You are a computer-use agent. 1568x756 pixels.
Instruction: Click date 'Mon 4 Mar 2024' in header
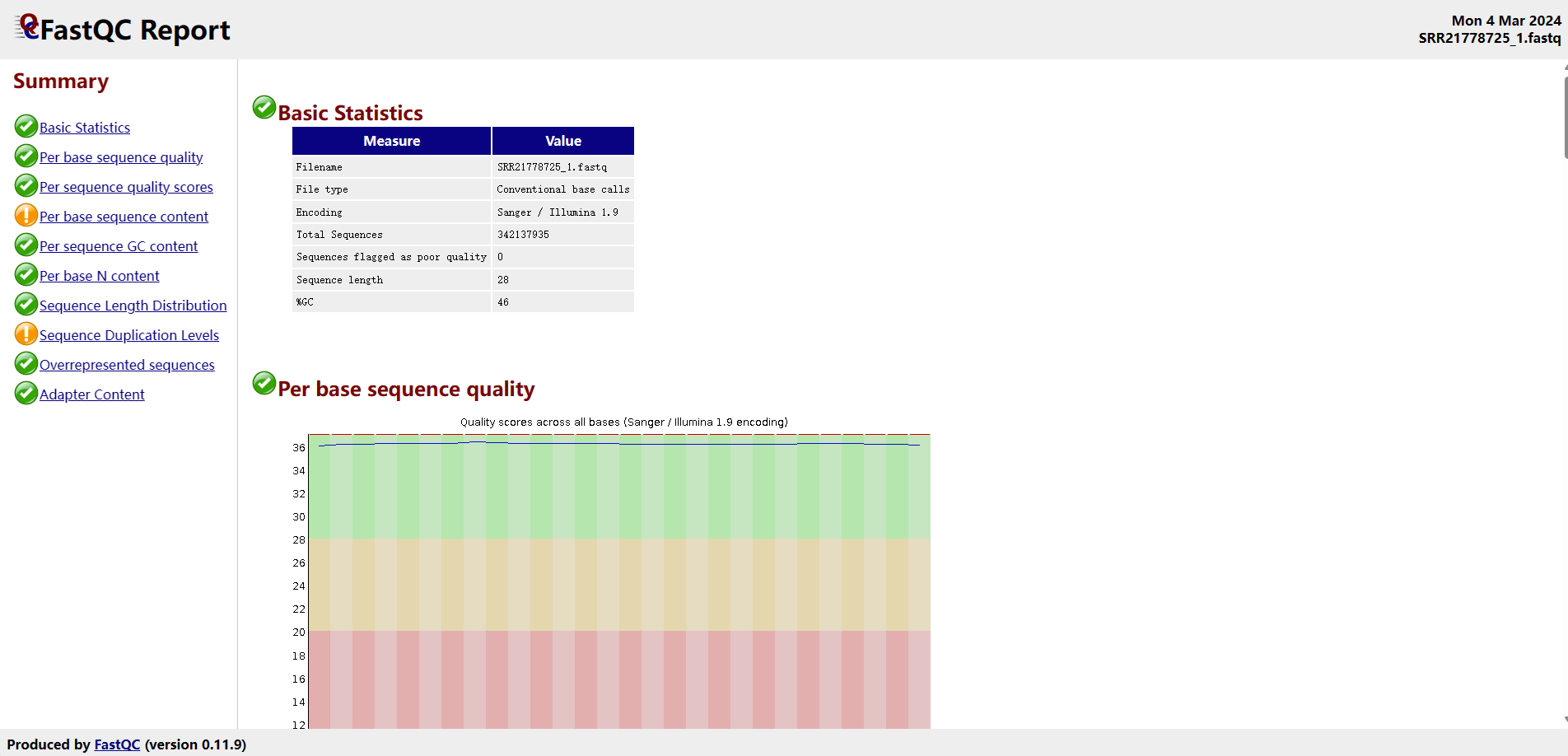click(x=1506, y=21)
